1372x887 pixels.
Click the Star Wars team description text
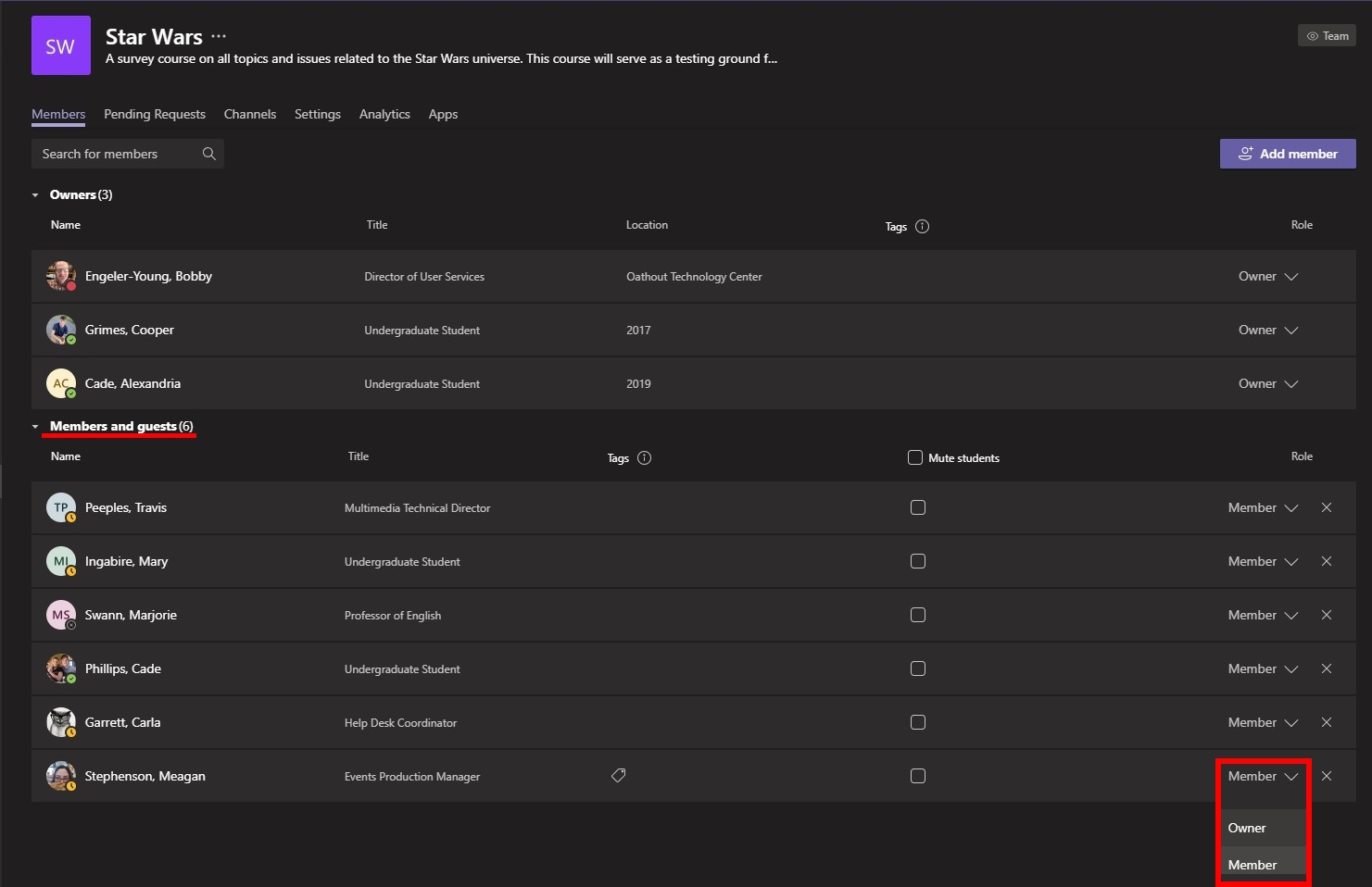pos(441,58)
